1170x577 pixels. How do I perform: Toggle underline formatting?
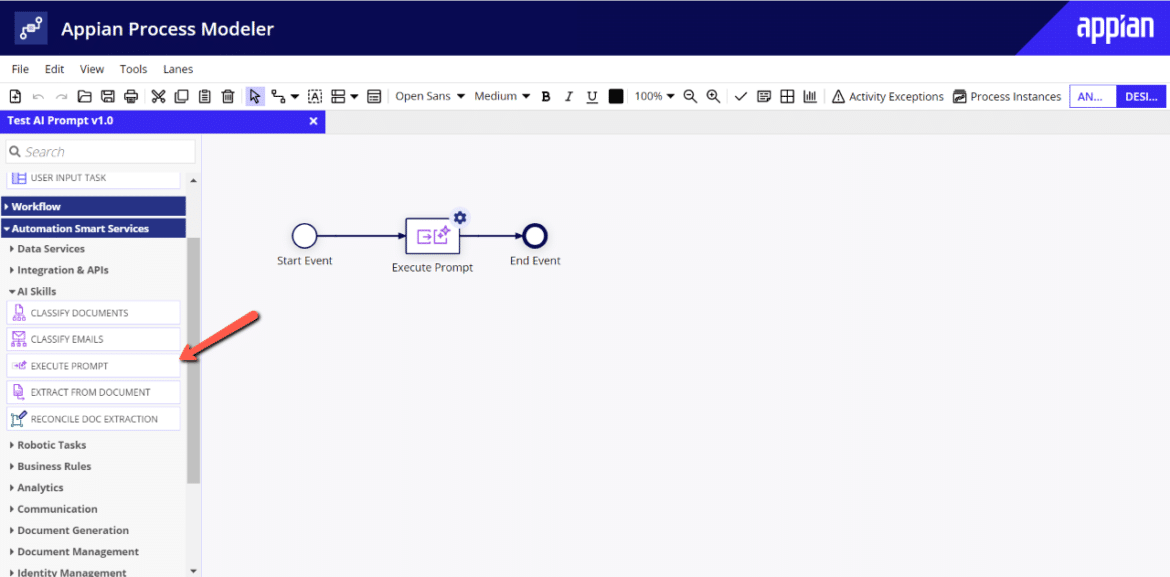point(591,95)
